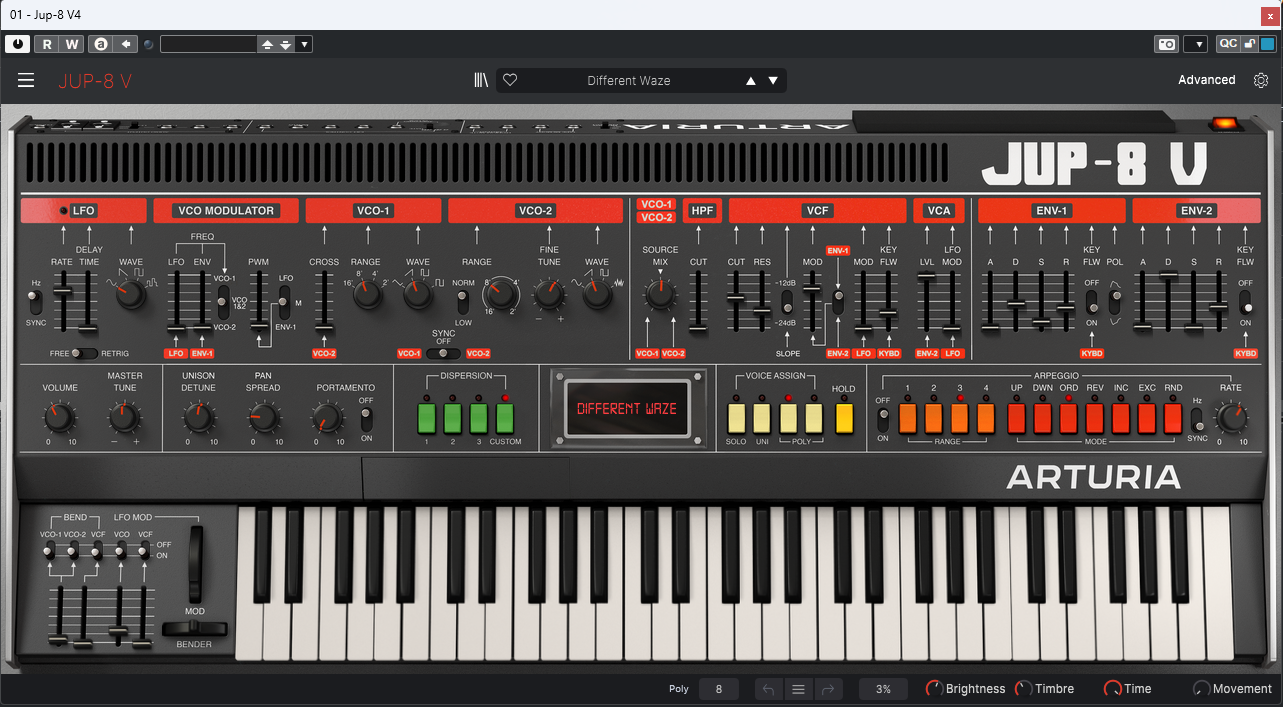Toggle the VCO-2 RANGE NORM/LOW switch
1283x707 pixels.
463,302
